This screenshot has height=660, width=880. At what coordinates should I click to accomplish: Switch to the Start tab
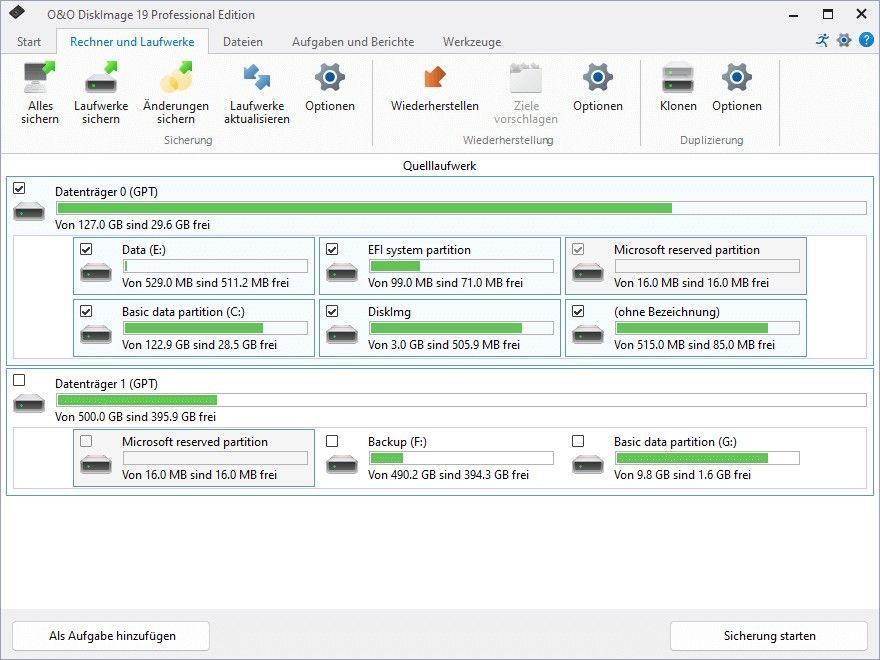pos(29,42)
